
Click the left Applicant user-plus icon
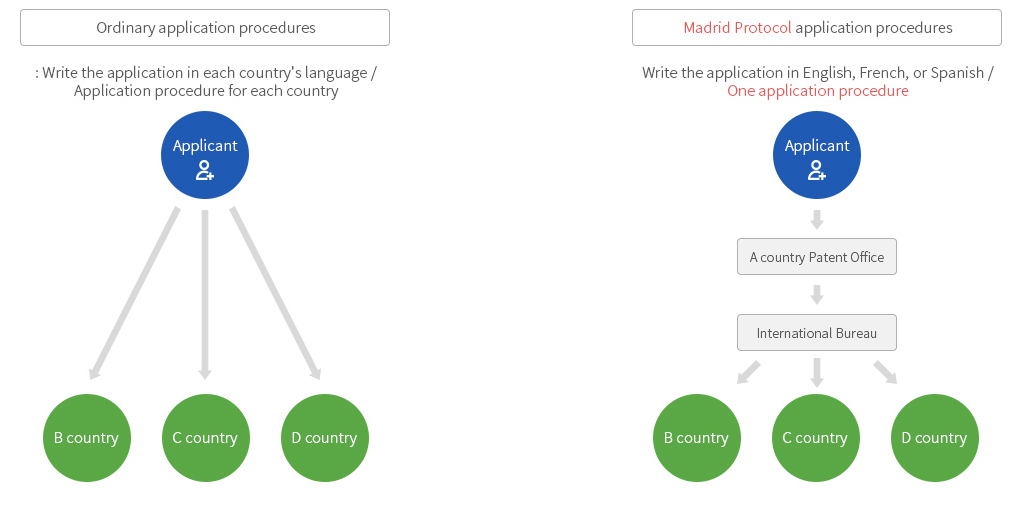[205, 170]
